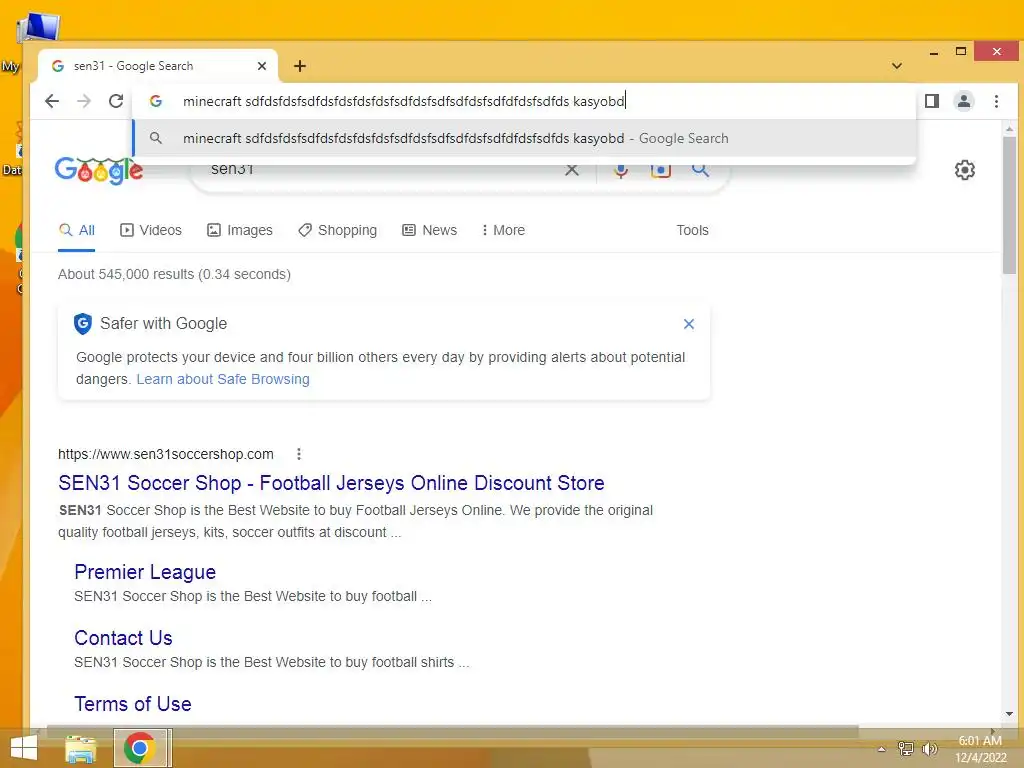Go back using the browser back arrow

click(x=52, y=101)
